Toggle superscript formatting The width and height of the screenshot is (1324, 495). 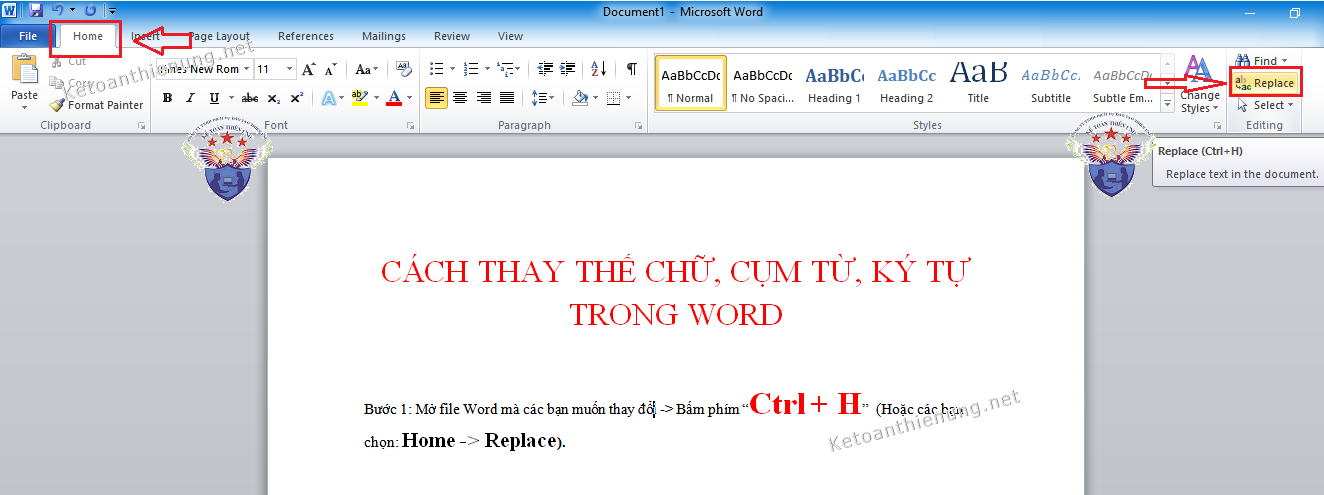pos(296,98)
